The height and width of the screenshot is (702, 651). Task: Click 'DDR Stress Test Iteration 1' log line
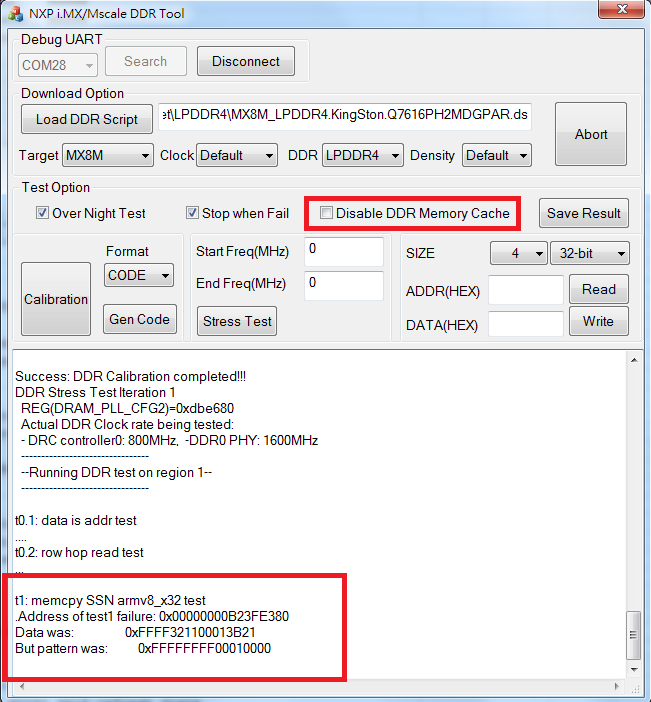pyautogui.click(x=95, y=392)
